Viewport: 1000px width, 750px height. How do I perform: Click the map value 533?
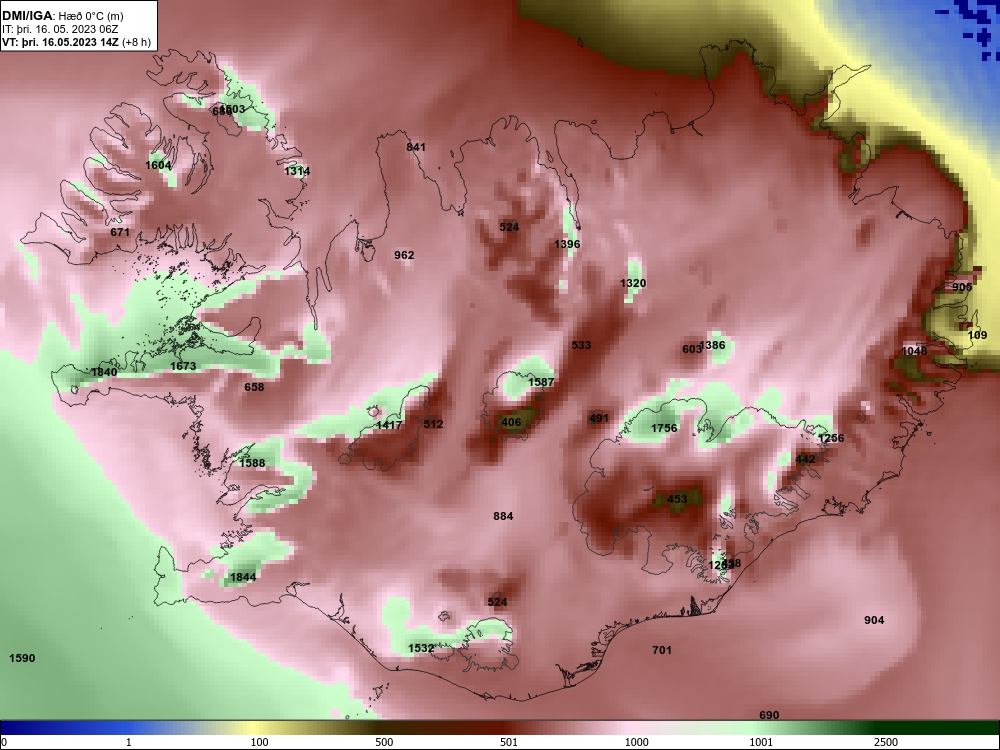pyautogui.click(x=581, y=345)
